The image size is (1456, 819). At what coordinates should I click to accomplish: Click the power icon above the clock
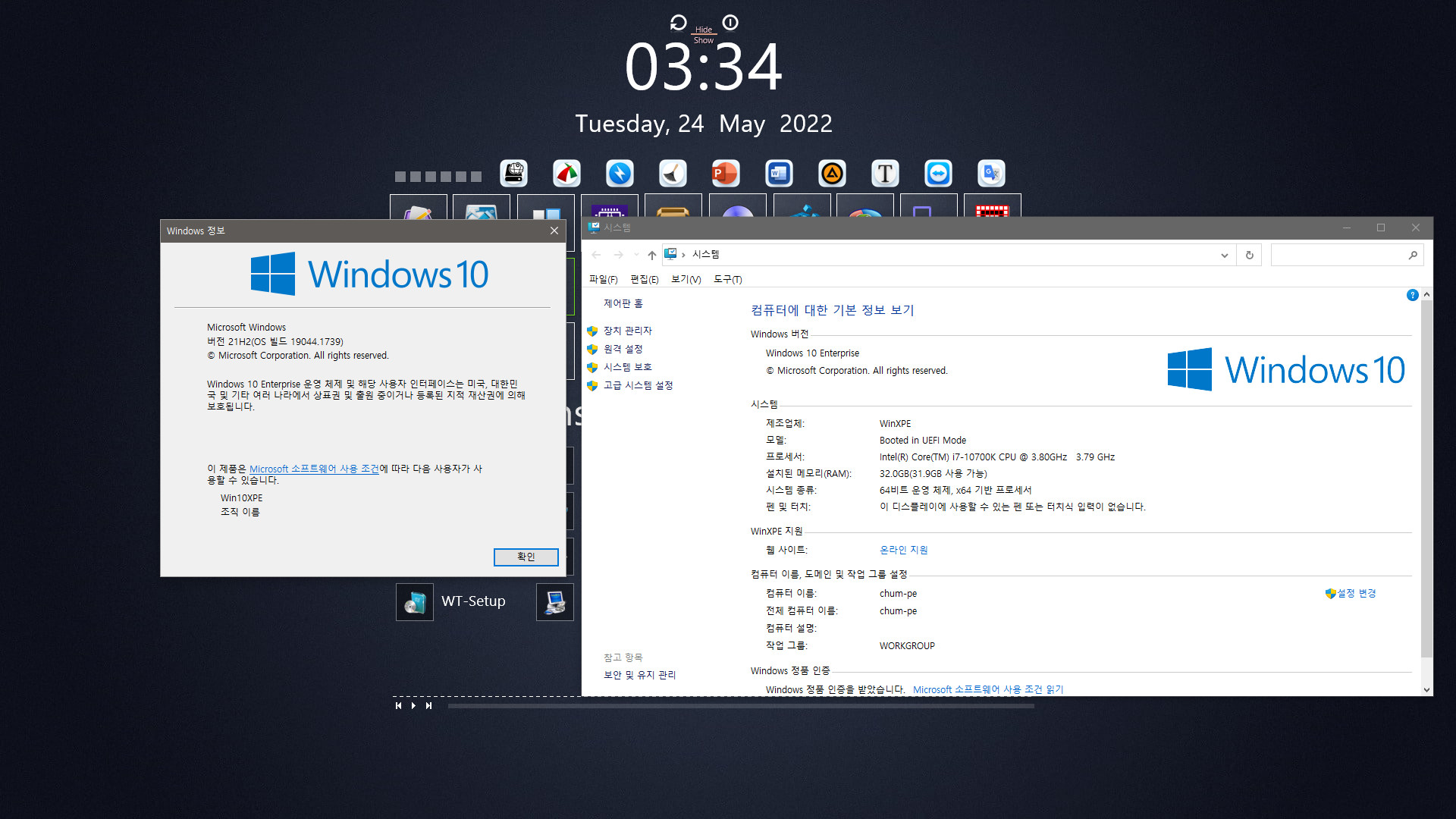click(730, 23)
